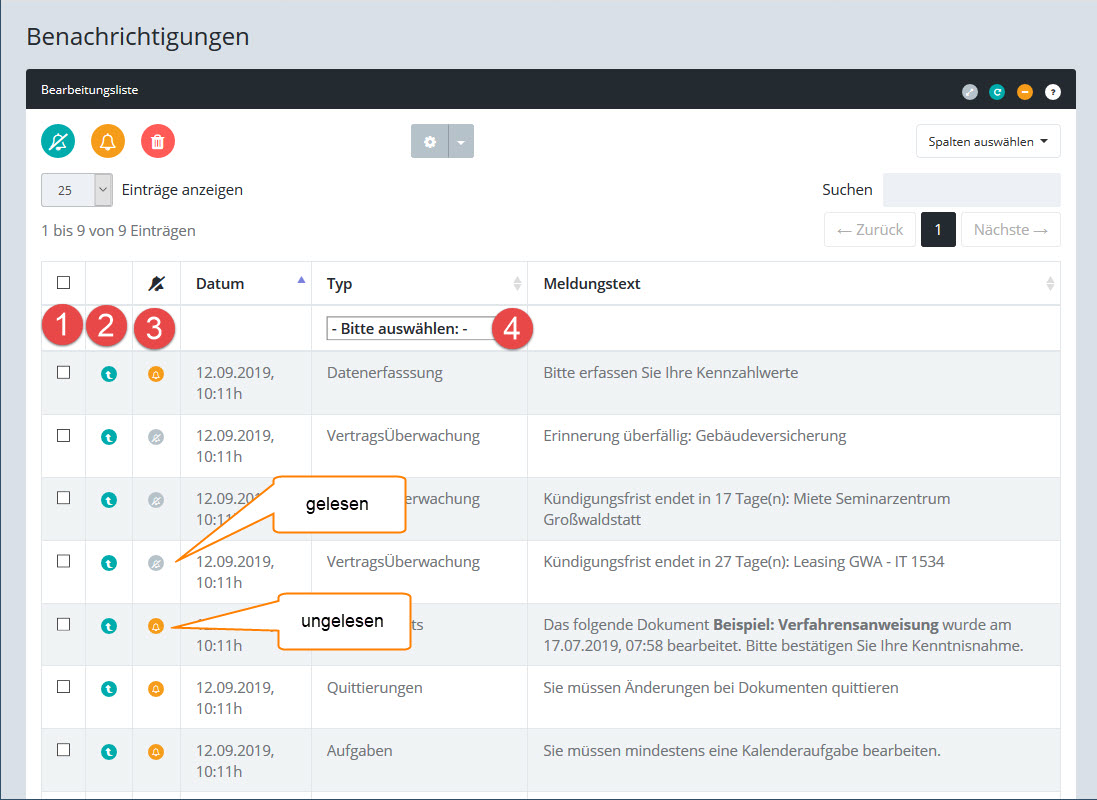This screenshot has width=1097, height=800.
Task: Select the checkbox for the Aufgaben row
Action: 64,750
